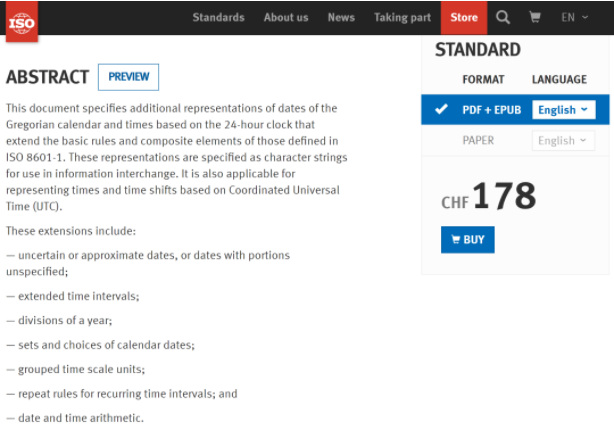Open English dropdown in the PAPER row

click(x=562, y=140)
